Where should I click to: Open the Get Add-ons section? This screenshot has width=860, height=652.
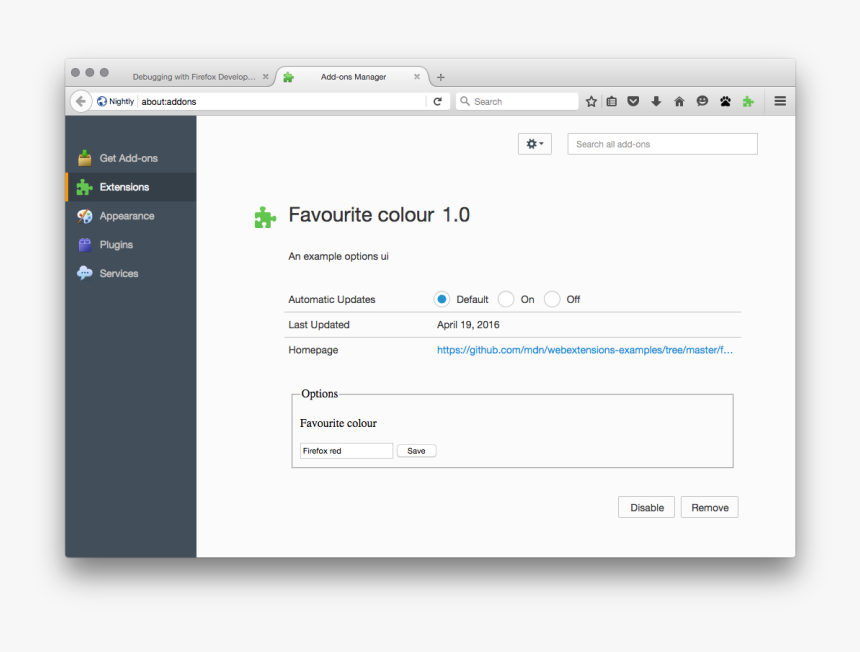(131, 158)
